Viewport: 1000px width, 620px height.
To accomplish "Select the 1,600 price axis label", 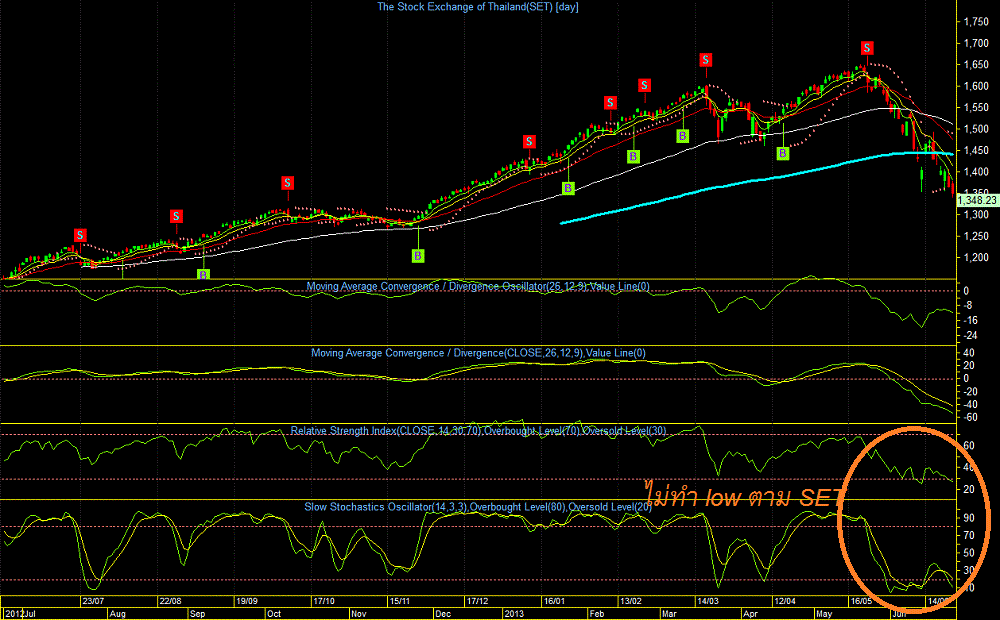I will [976, 86].
